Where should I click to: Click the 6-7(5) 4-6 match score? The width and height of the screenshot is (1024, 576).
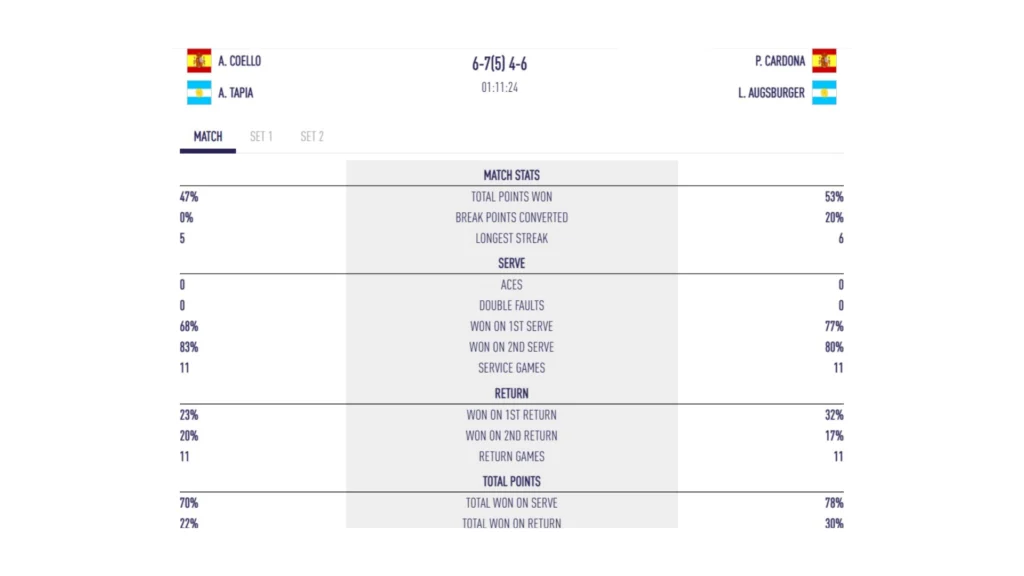click(x=500, y=63)
